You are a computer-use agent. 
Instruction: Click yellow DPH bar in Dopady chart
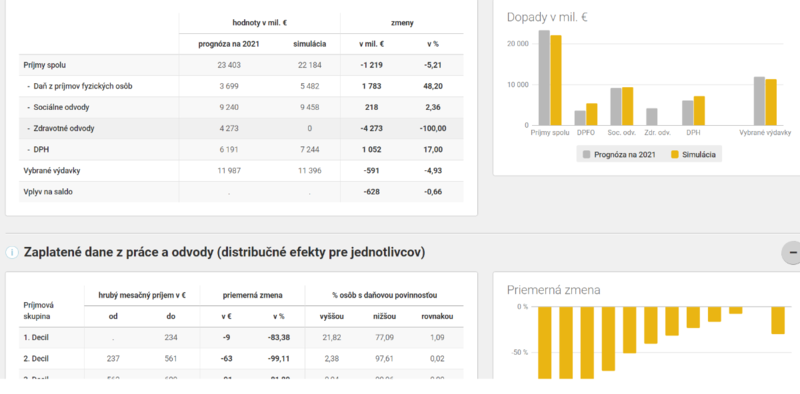(698, 111)
